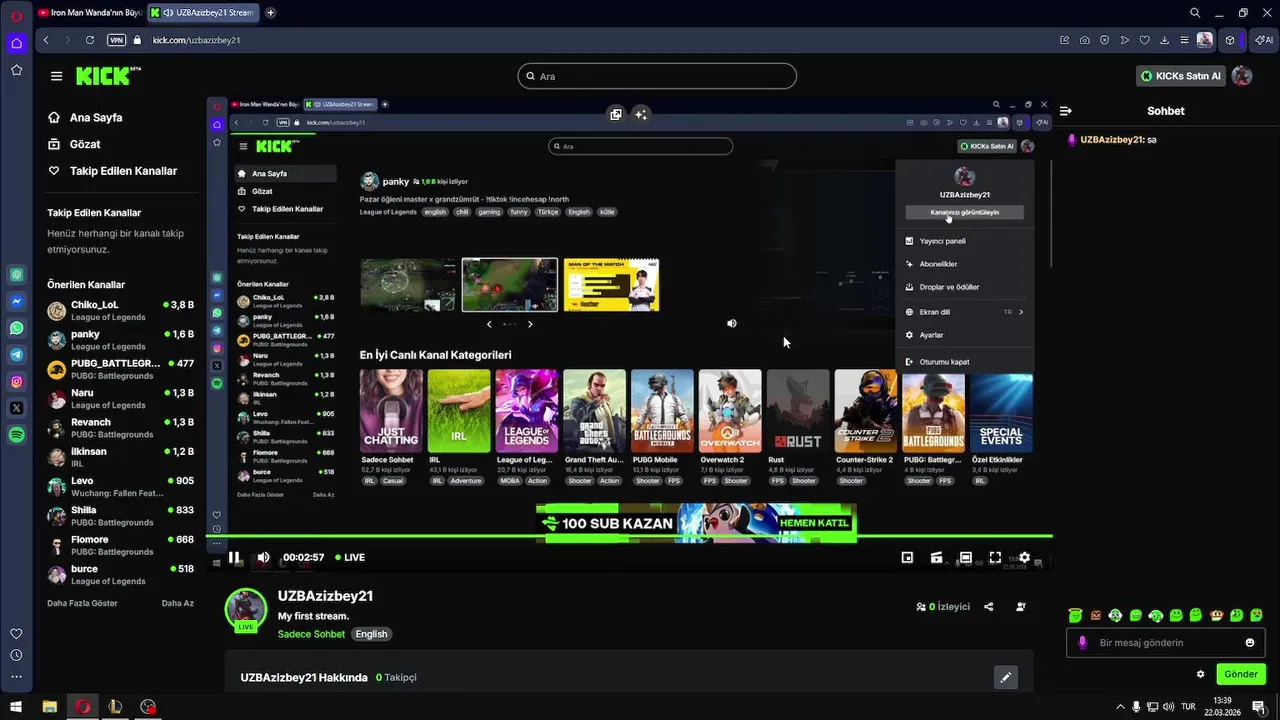Open Windows Start menu
Viewport: 1280px width, 720px height.
(x=16, y=707)
